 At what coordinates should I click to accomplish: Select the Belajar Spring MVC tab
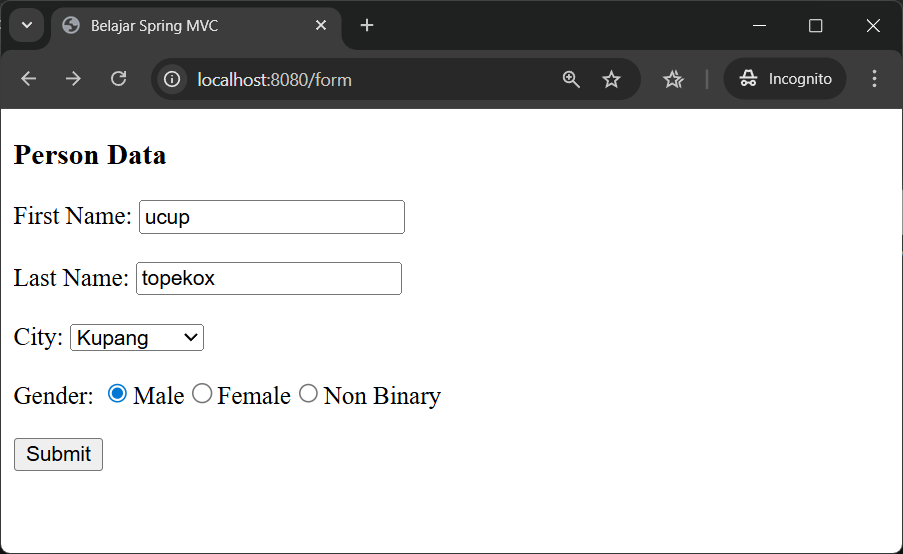pos(196,26)
